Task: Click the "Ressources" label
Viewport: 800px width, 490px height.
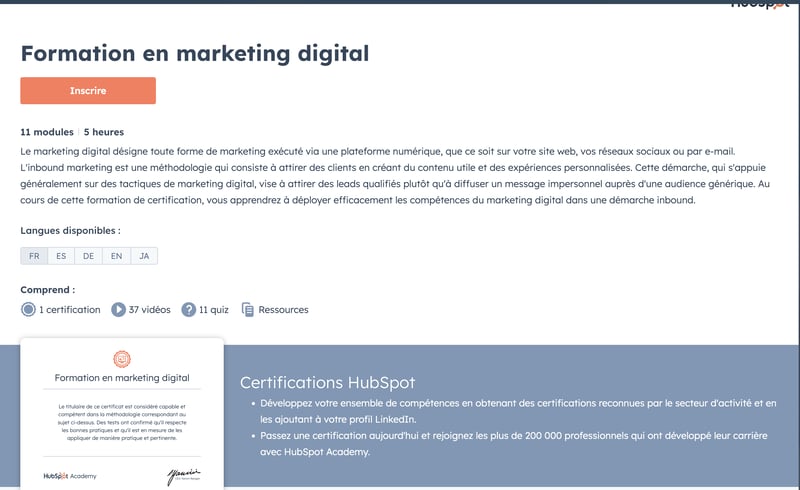Action: click(283, 309)
